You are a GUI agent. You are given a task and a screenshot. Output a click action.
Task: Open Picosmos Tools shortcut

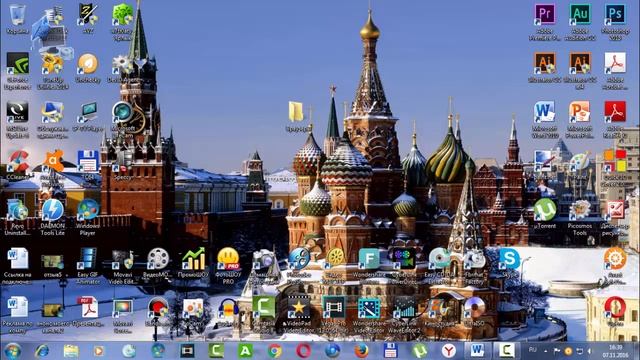click(x=580, y=216)
